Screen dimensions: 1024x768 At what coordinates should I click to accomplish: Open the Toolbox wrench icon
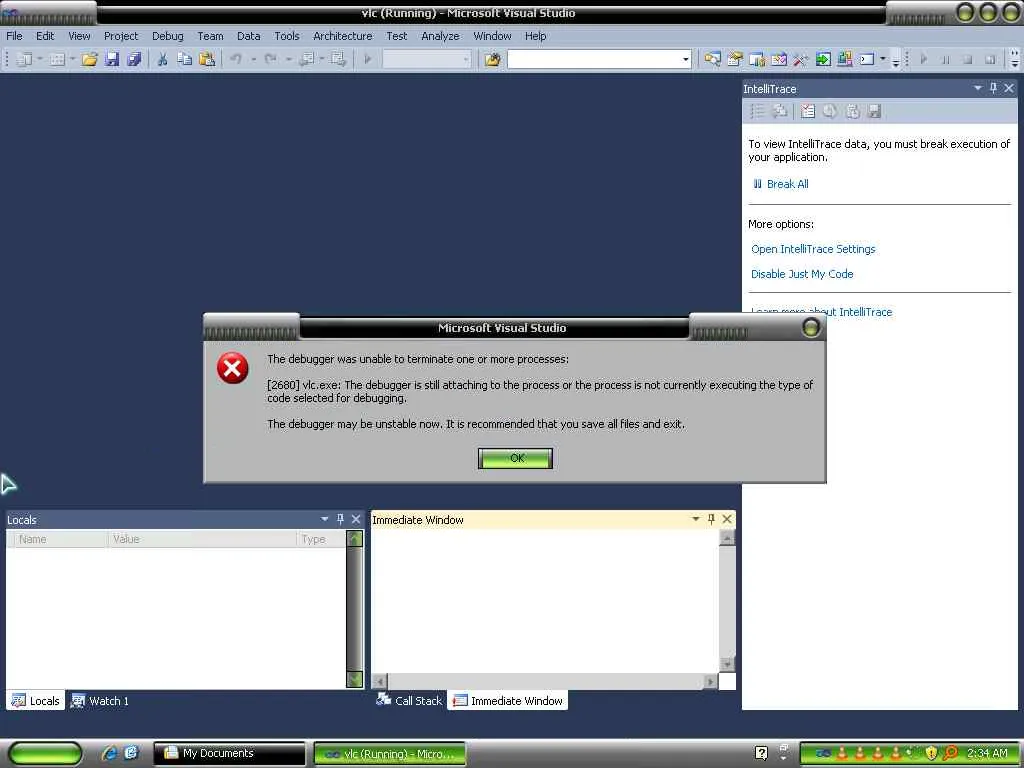pyautogui.click(x=801, y=59)
